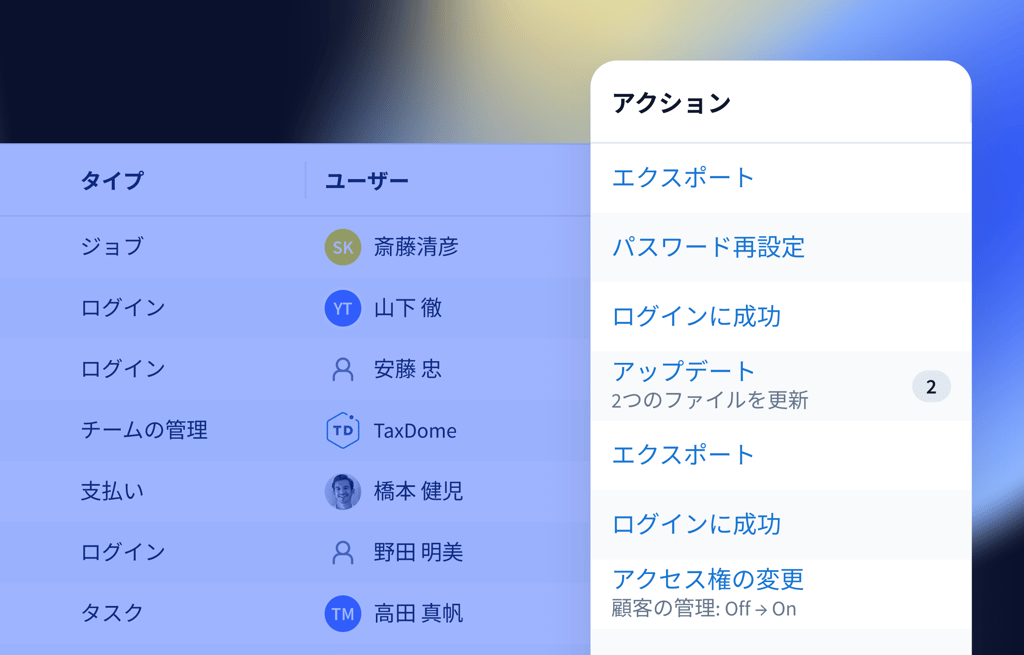Select the タスク type row
1024x655 pixels.
tap(112, 613)
